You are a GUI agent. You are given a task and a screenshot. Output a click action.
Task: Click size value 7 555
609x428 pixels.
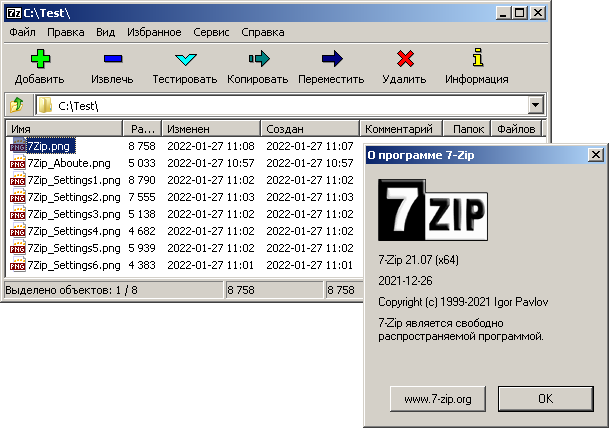pos(142,197)
